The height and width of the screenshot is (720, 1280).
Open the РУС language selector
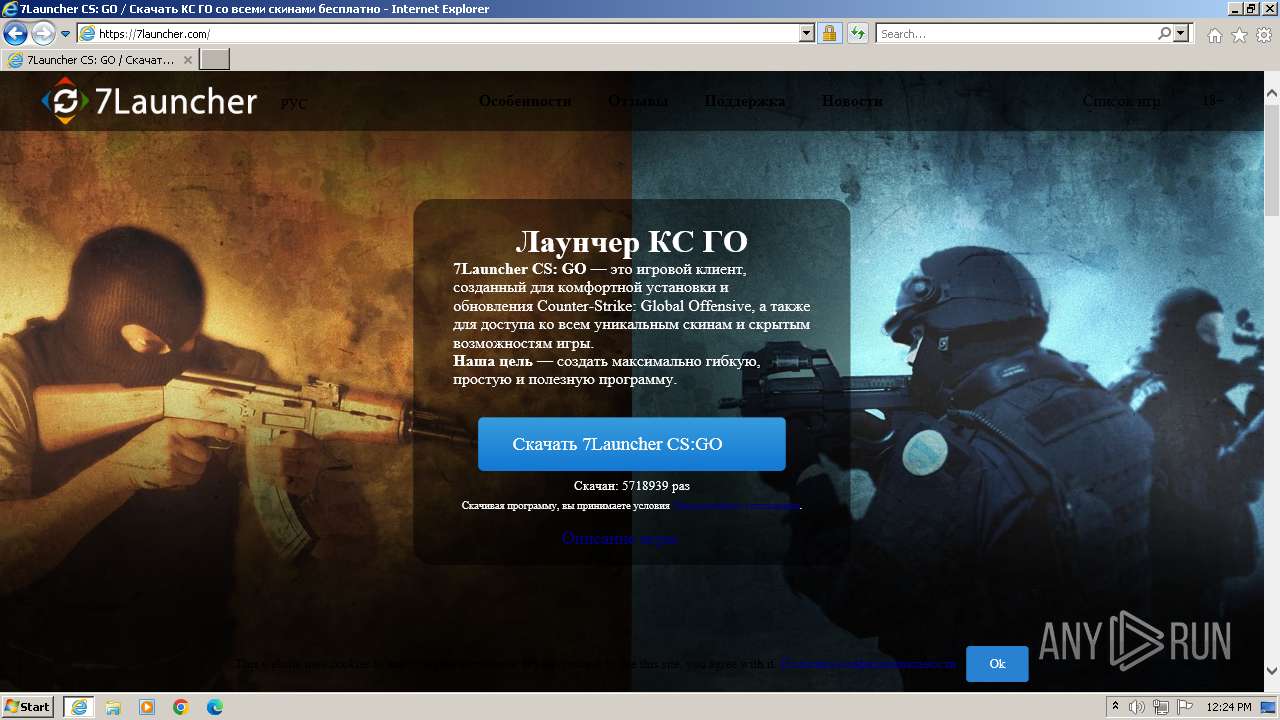coord(294,104)
